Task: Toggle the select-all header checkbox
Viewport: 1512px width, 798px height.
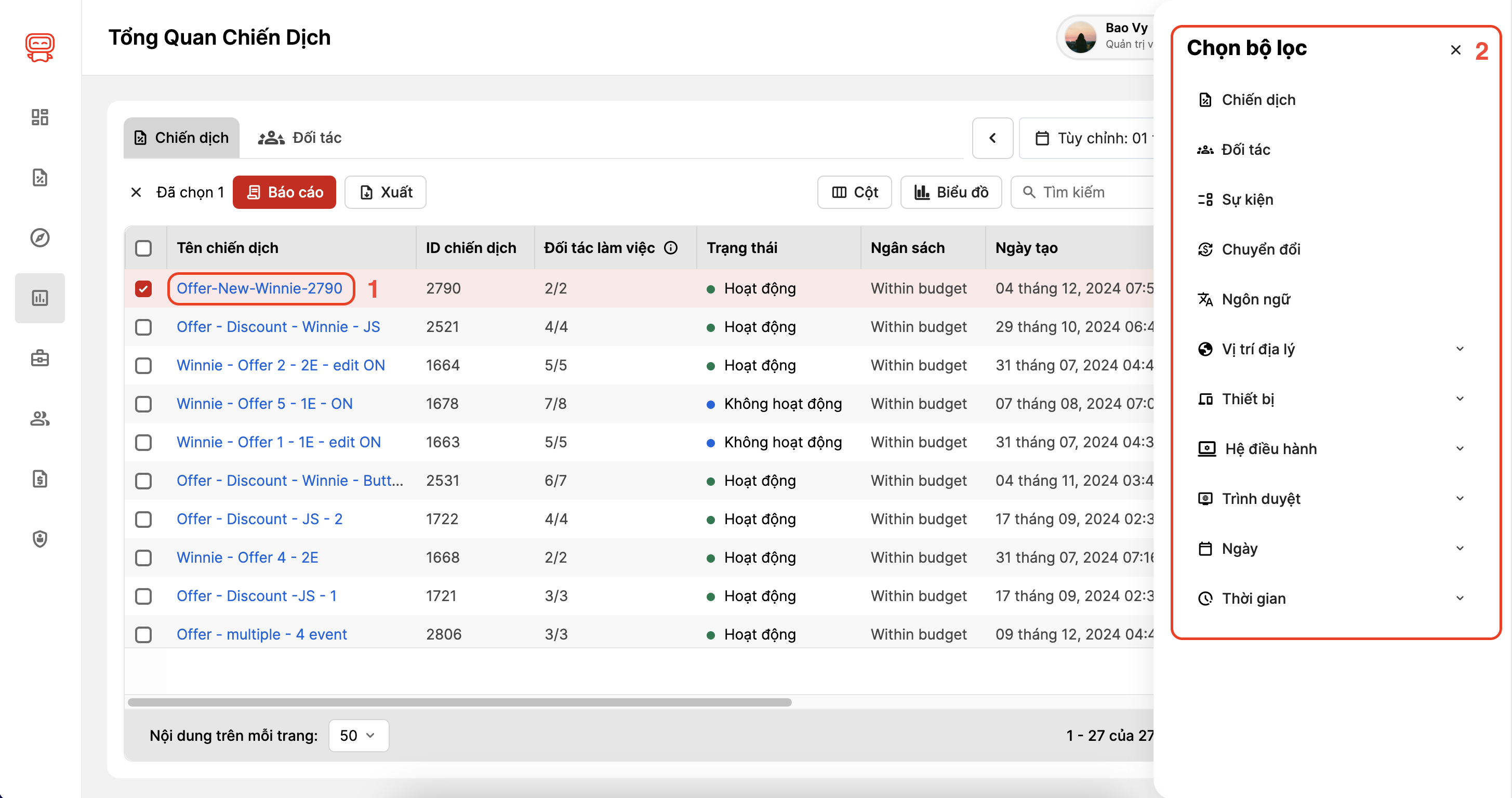Action: [x=143, y=248]
